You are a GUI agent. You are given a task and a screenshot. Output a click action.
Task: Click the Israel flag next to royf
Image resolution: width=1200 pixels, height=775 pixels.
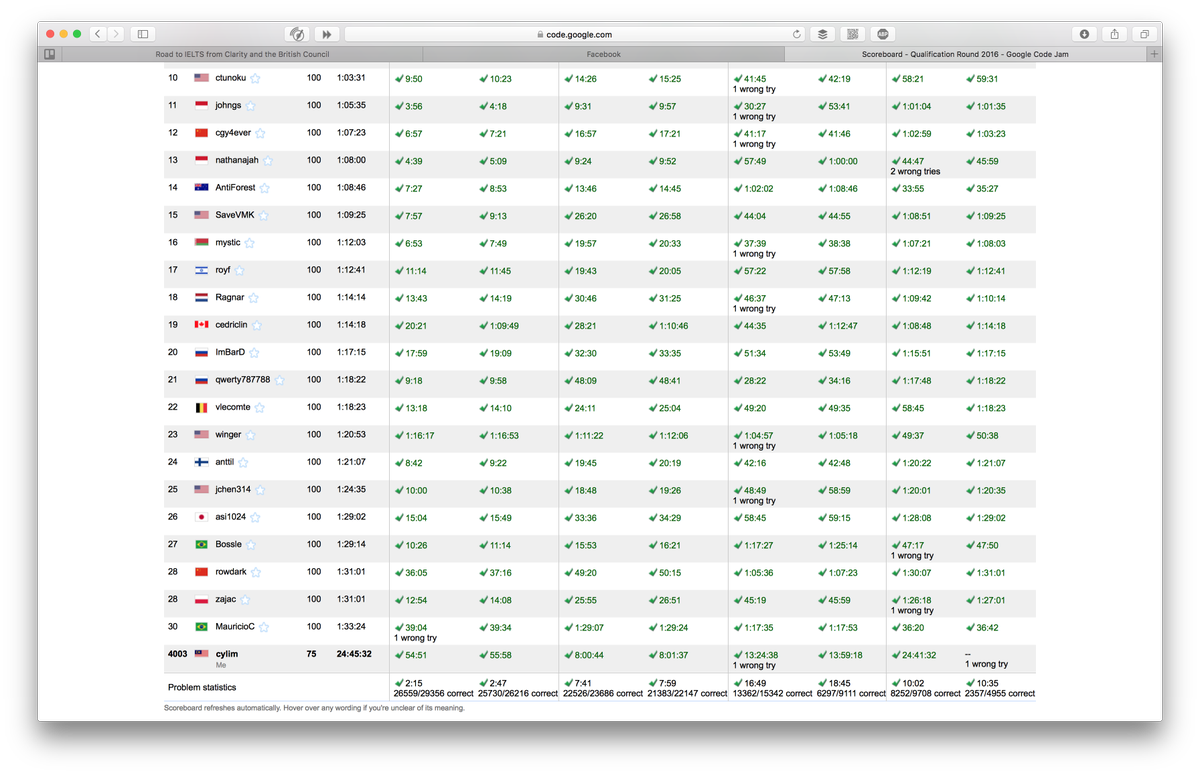201,270
